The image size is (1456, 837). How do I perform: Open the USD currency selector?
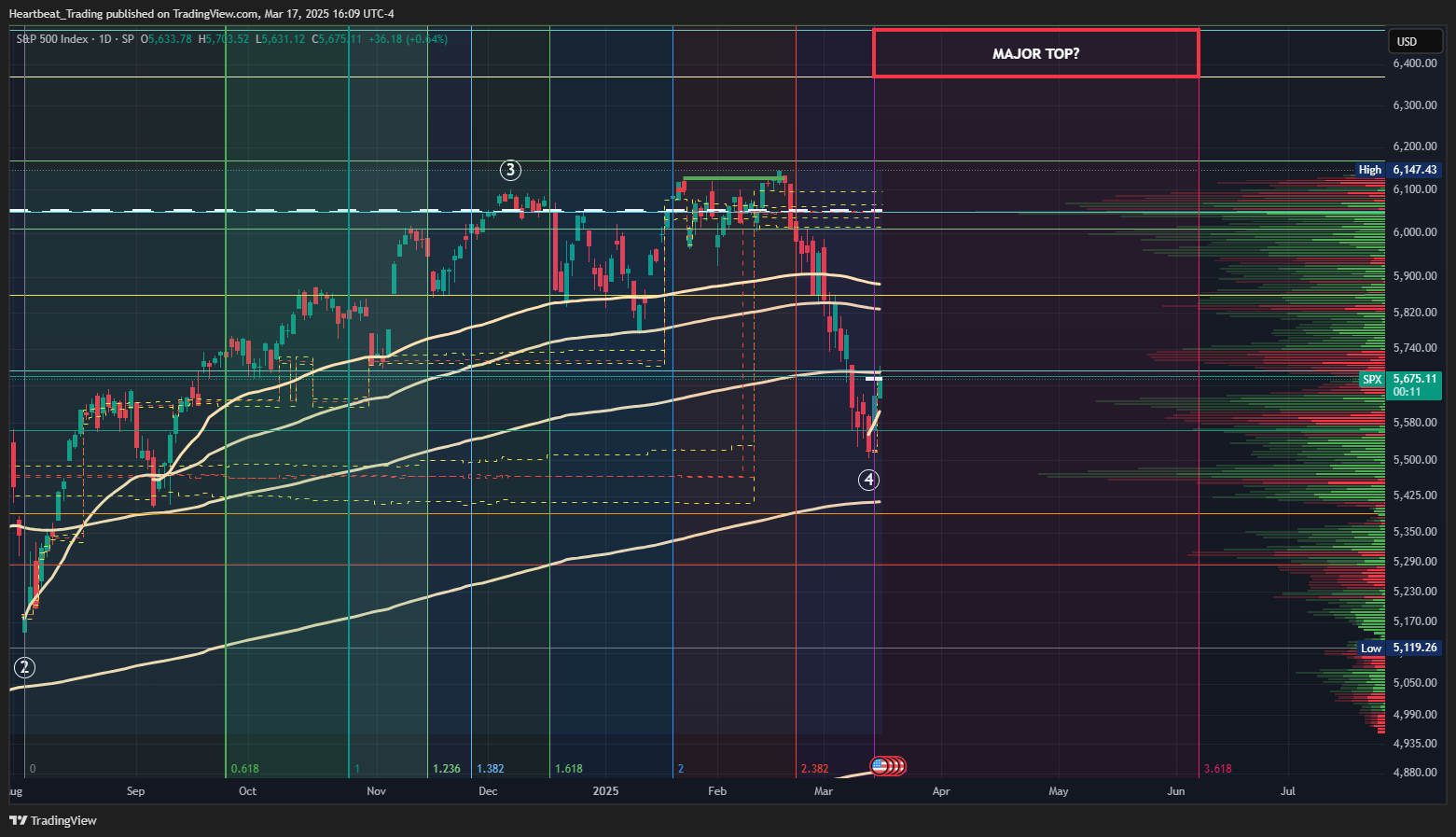coord(1415,41)
